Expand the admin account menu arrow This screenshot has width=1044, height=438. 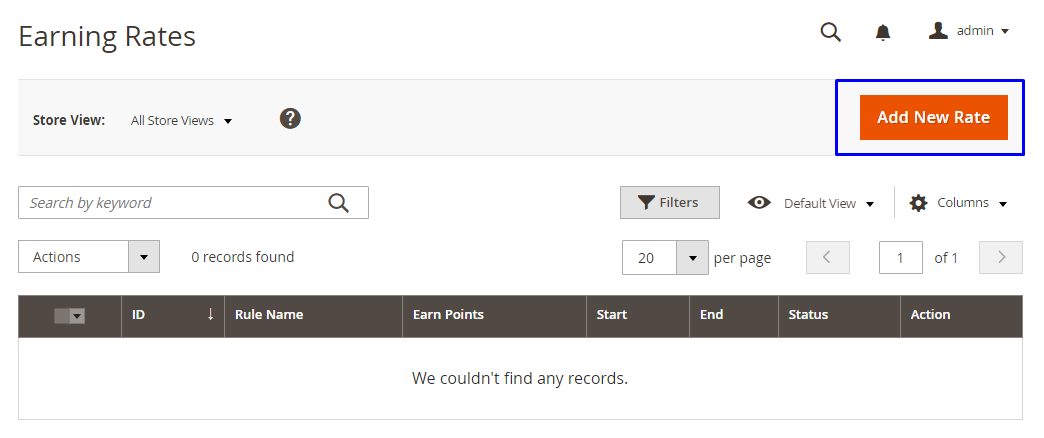click(1005, 31)
